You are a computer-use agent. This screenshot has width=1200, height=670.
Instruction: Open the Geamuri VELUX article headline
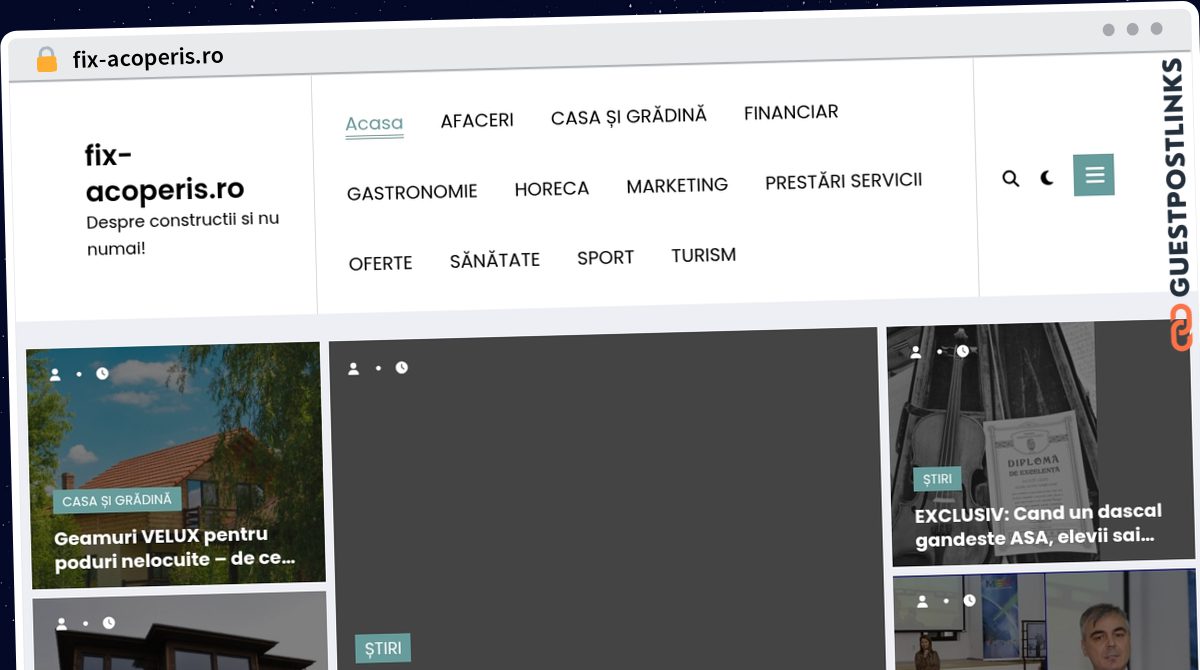(x=175, y=549)
